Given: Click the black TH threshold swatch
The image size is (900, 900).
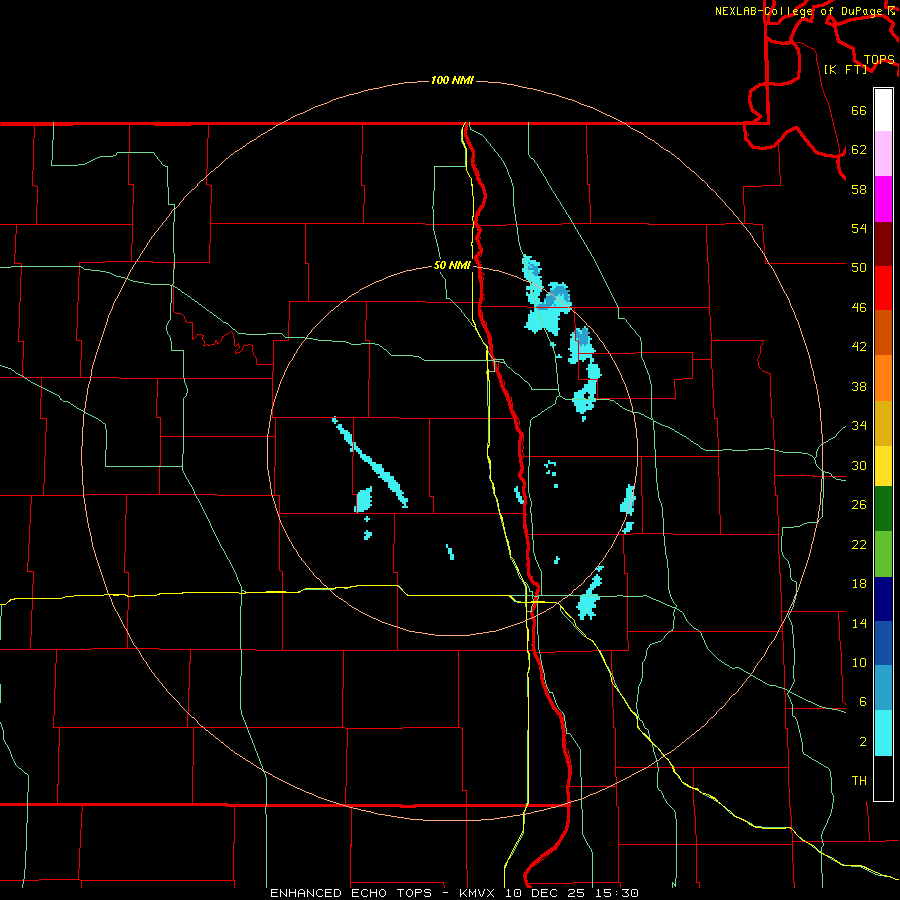Looking at the screenshot, I should (883, 778).
